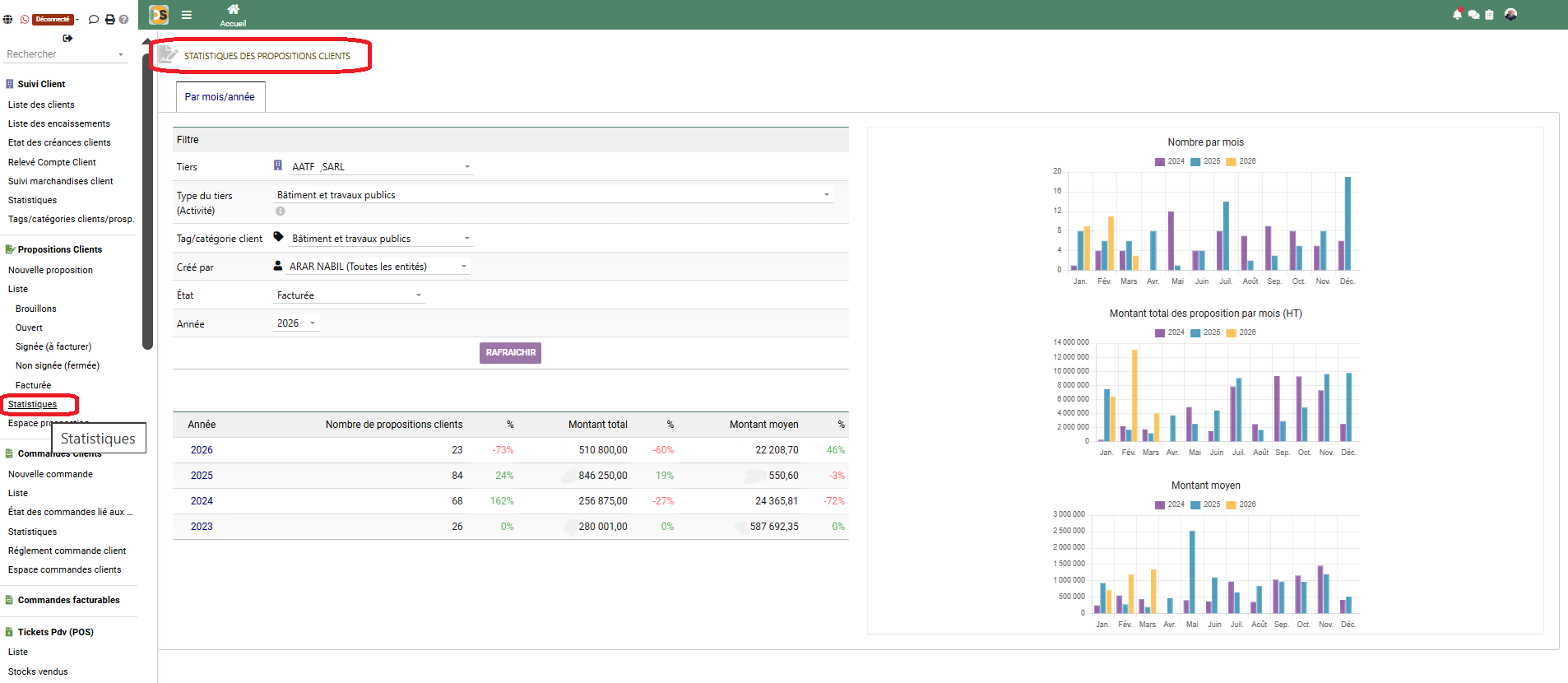Select the Par mois/année tab

220,97
